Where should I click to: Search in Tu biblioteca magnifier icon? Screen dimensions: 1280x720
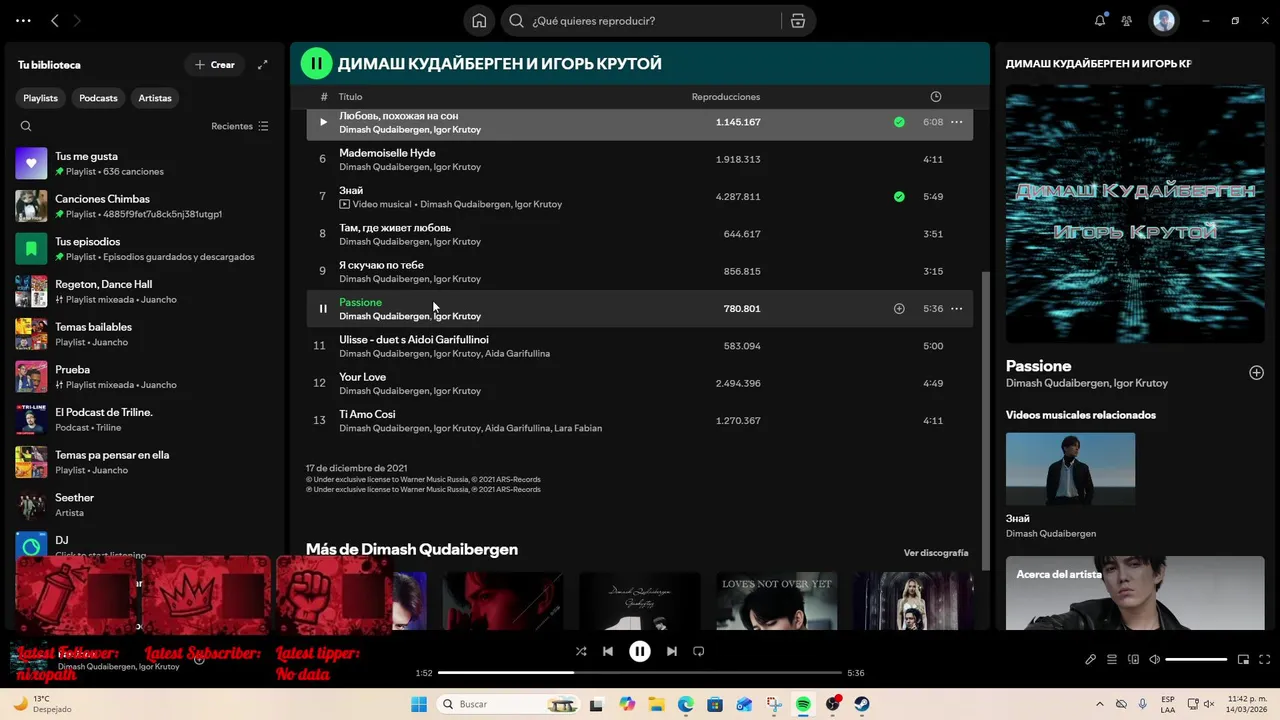click(x=26, y=126)
